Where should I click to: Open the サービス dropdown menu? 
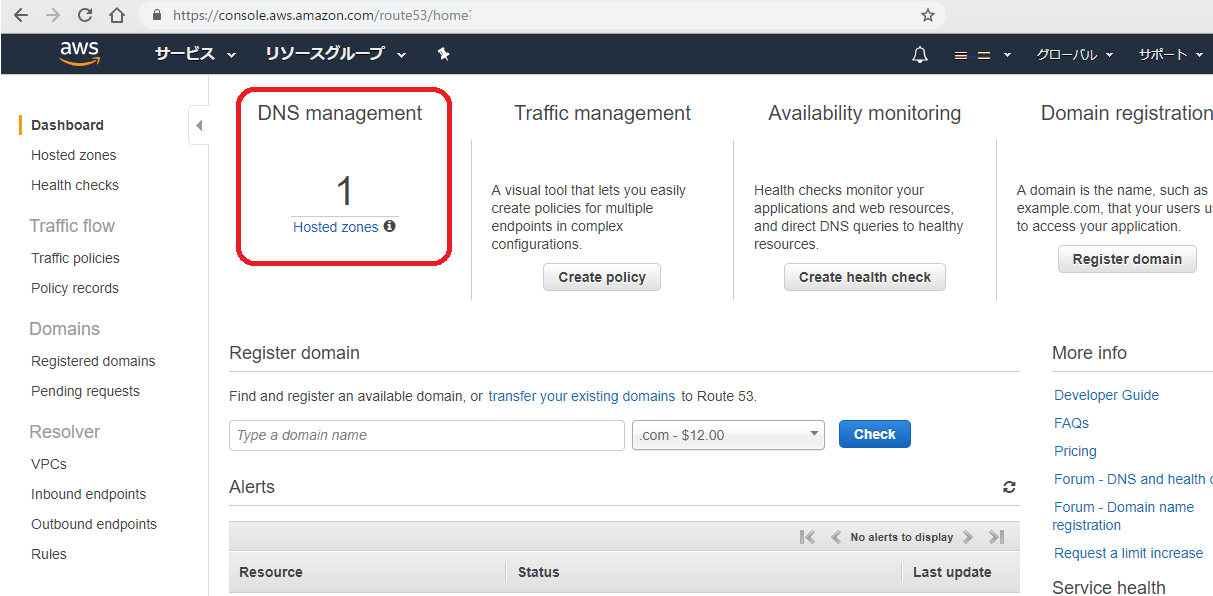pos(195,54)
